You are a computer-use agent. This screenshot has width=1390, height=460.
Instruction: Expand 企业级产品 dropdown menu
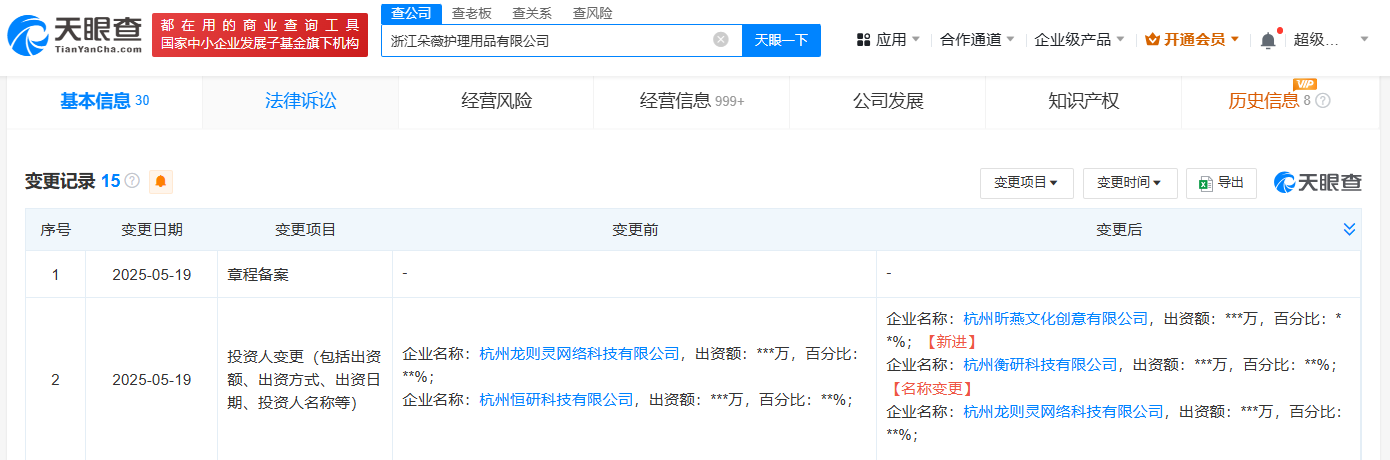(1079, 40)
